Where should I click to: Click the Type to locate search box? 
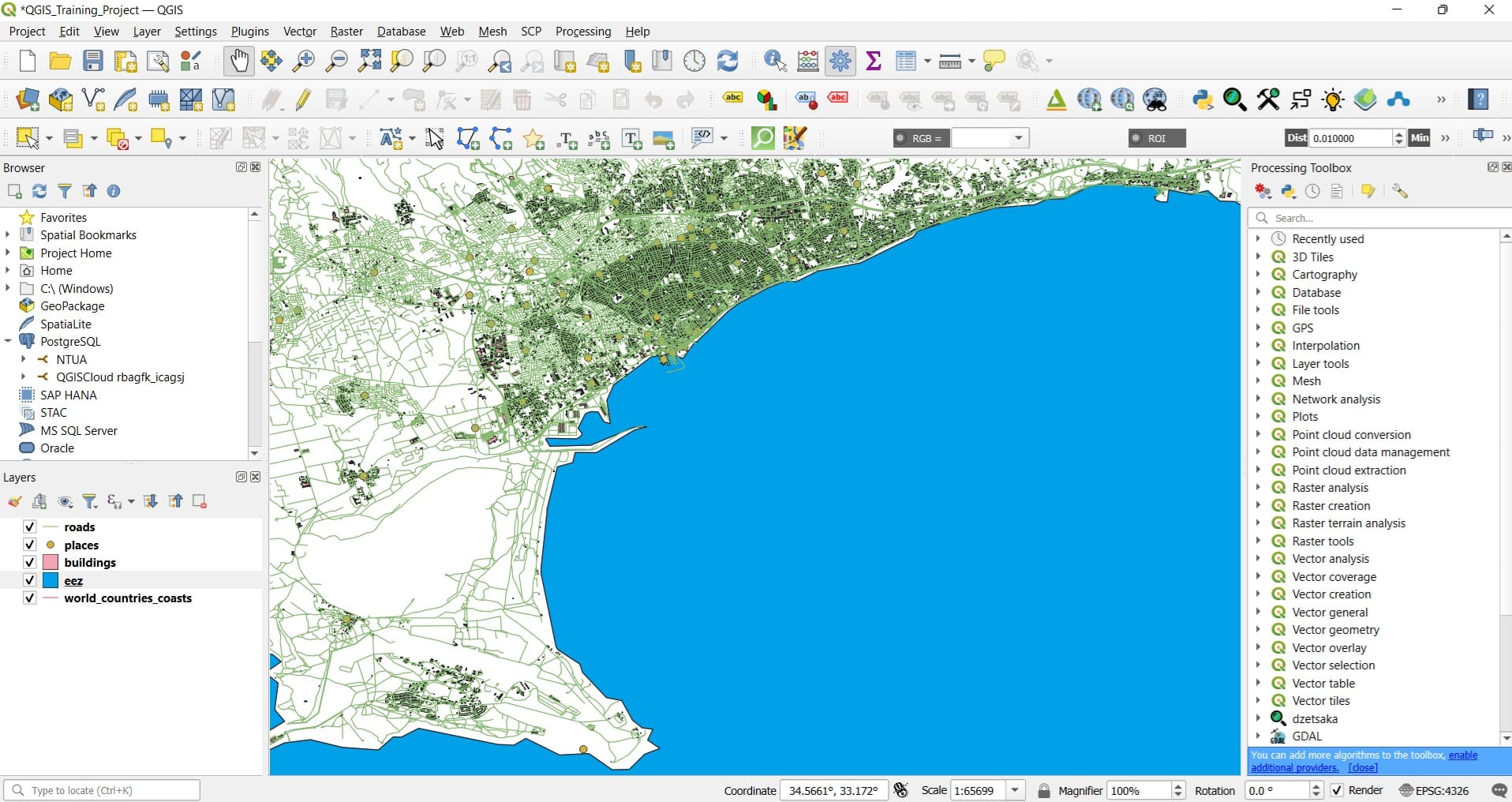(102, 790)
